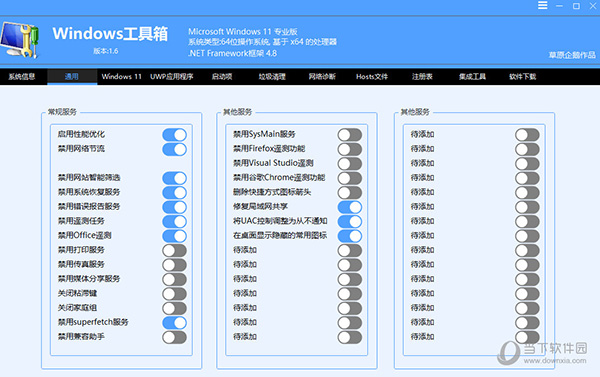Image resolution: width=600 pixels, height=377 pixels.
Task: Switch to the 系统信息 tab
Action: 22,77
